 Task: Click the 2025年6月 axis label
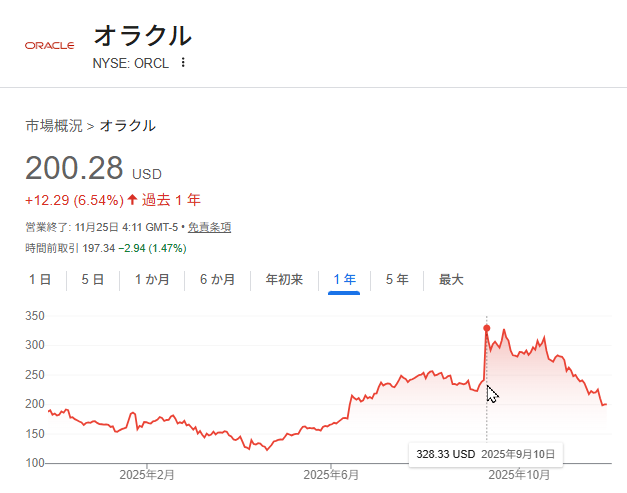[x=331, y=474]
